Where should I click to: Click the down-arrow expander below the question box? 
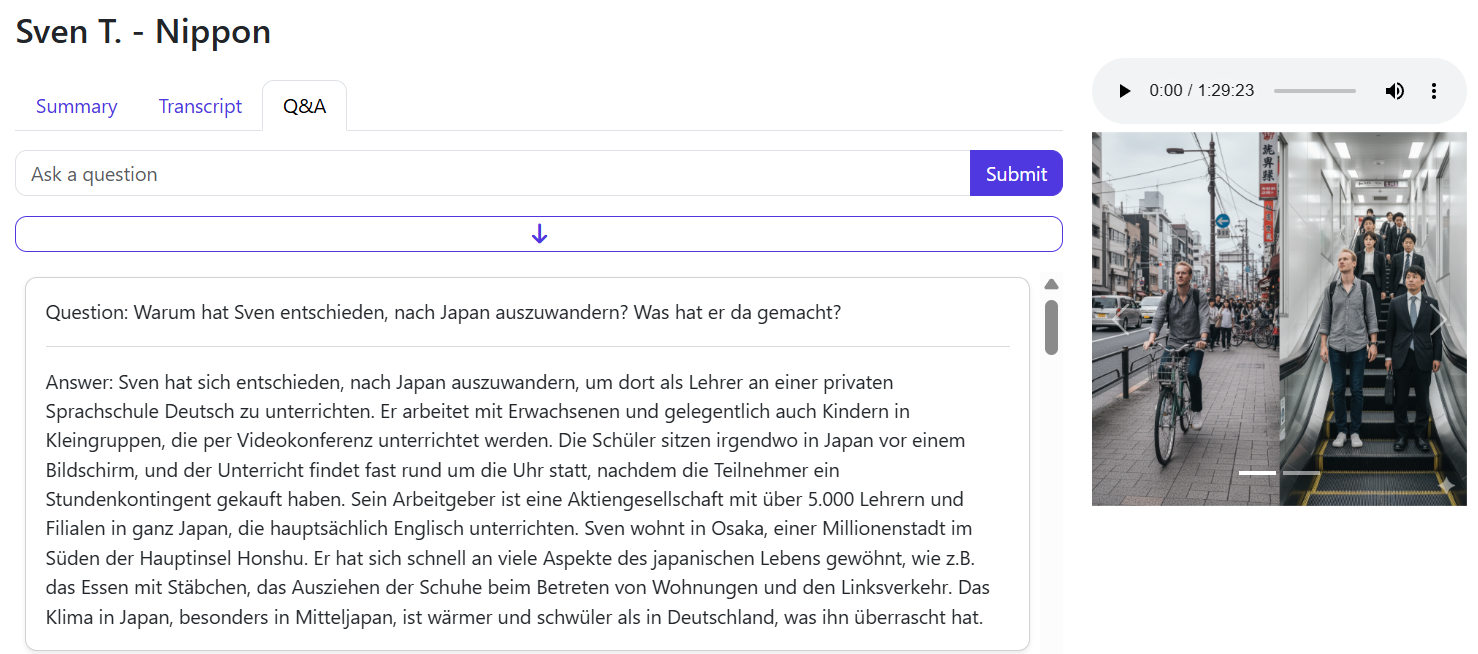click(x=539, y=233)
